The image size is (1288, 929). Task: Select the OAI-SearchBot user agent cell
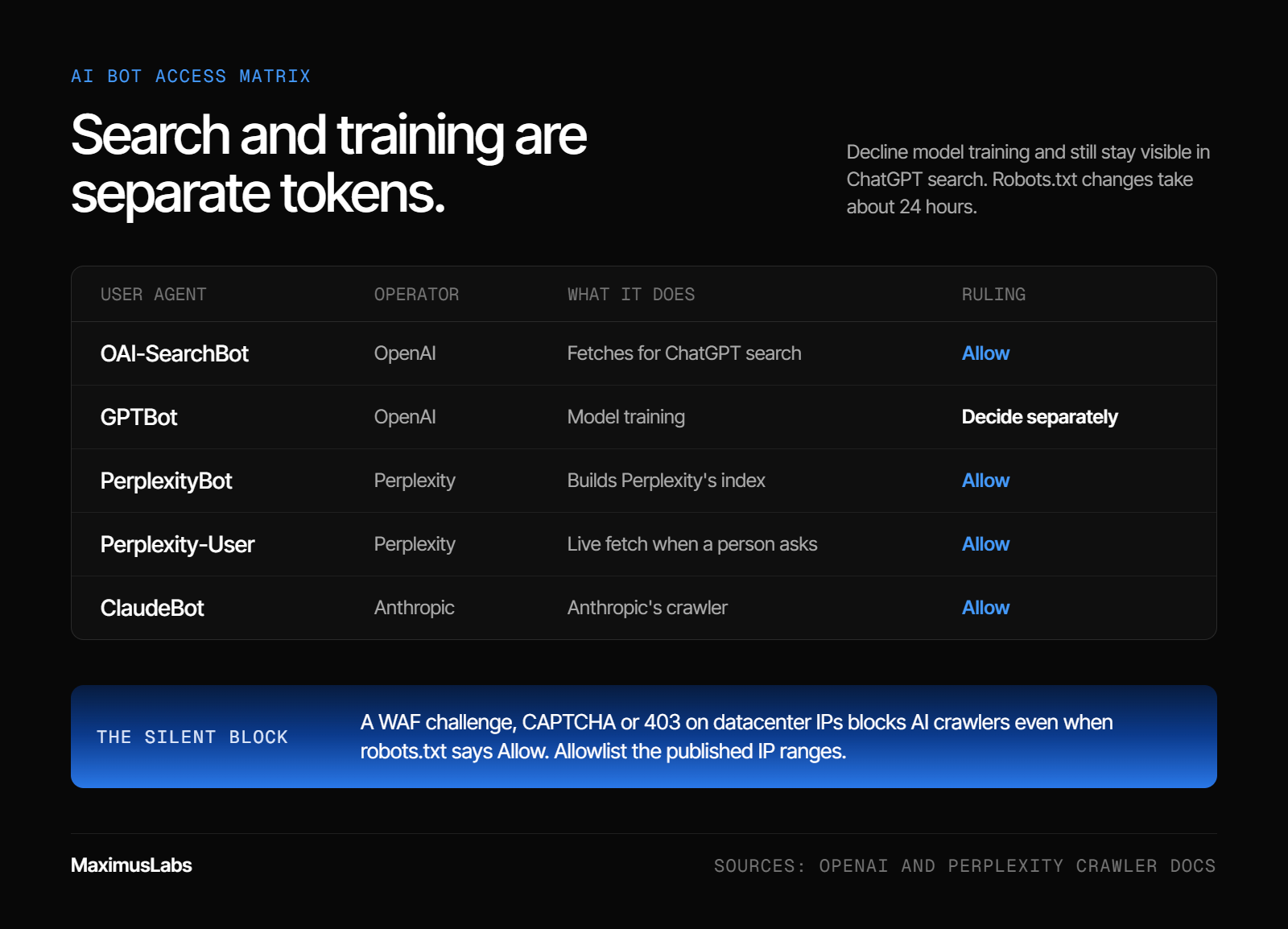coord(175,353)
